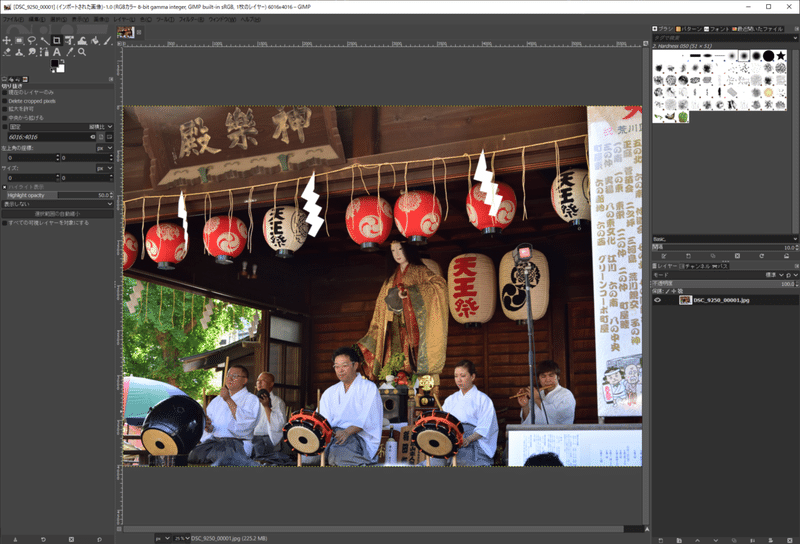800x544 pixels.
Task: Select the Paths tool
Action: [44, 52]
